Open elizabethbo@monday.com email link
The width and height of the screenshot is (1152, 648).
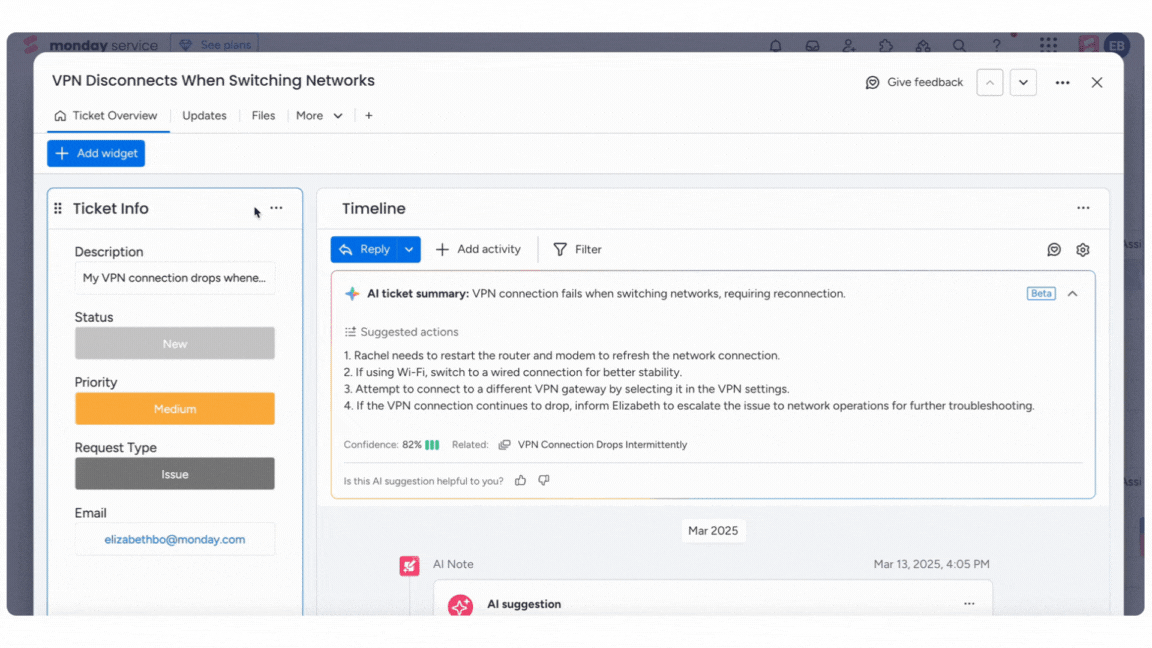[x=175, y=539]
